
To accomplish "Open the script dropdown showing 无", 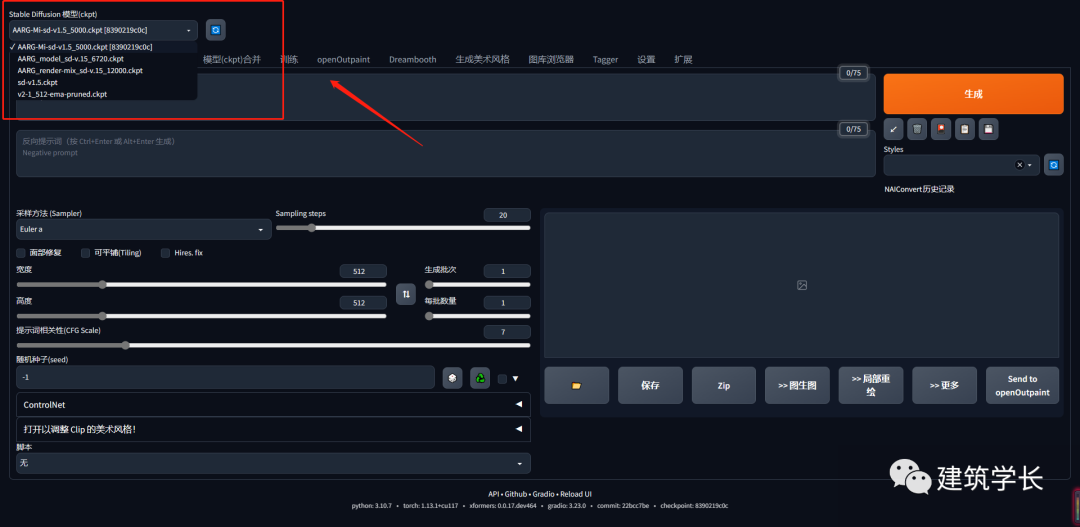I will (x=273, y=464).
